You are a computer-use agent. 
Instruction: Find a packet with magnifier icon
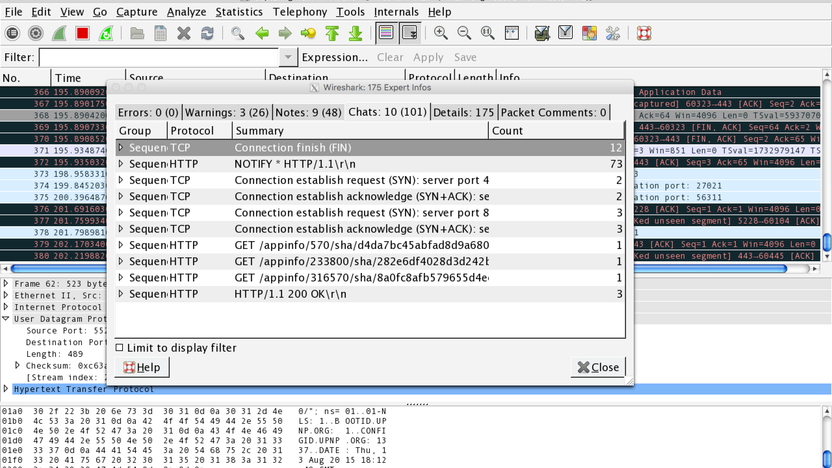(x=238, y=33)
